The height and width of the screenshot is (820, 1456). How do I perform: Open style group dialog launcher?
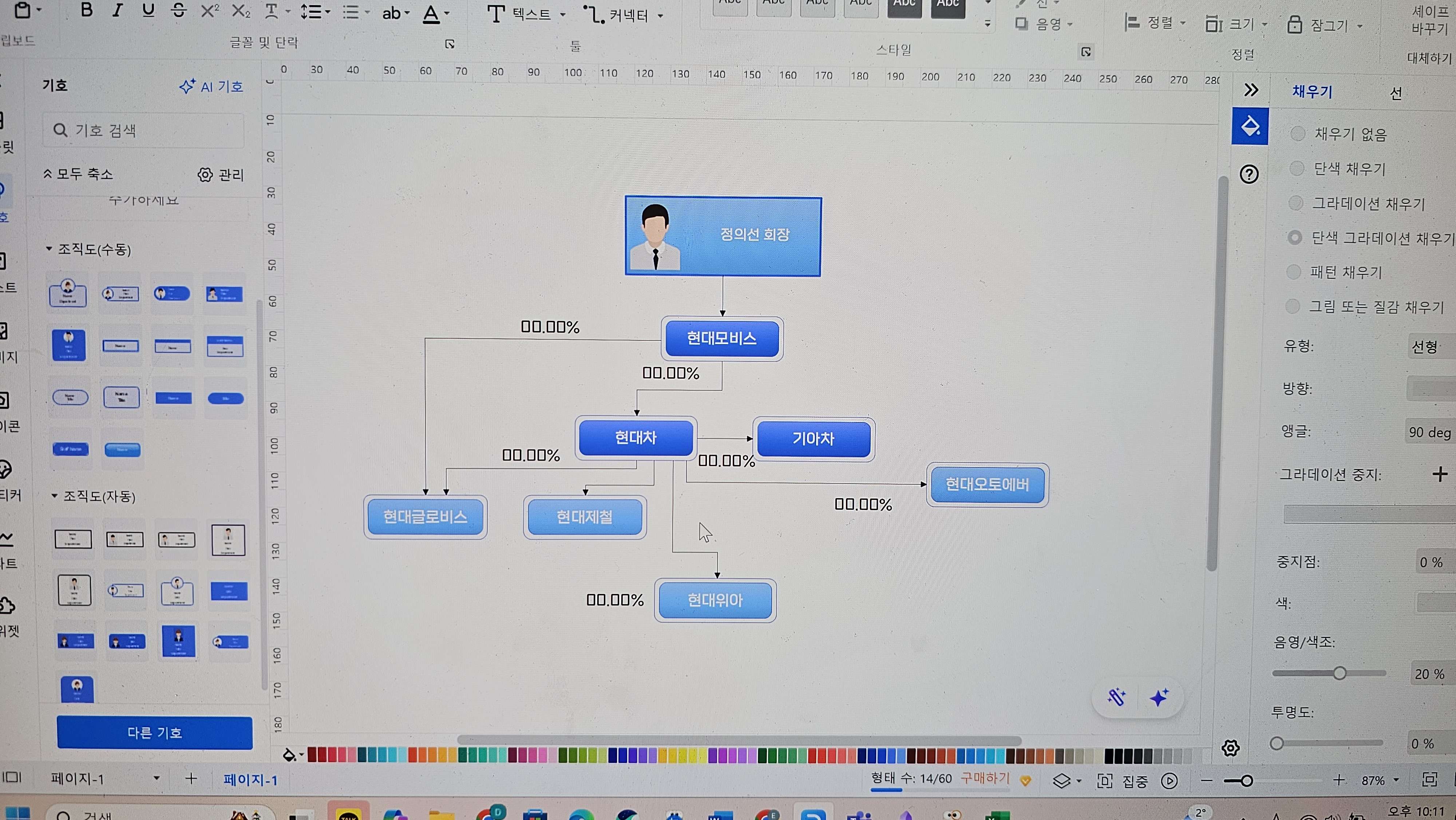point(1086,52)
